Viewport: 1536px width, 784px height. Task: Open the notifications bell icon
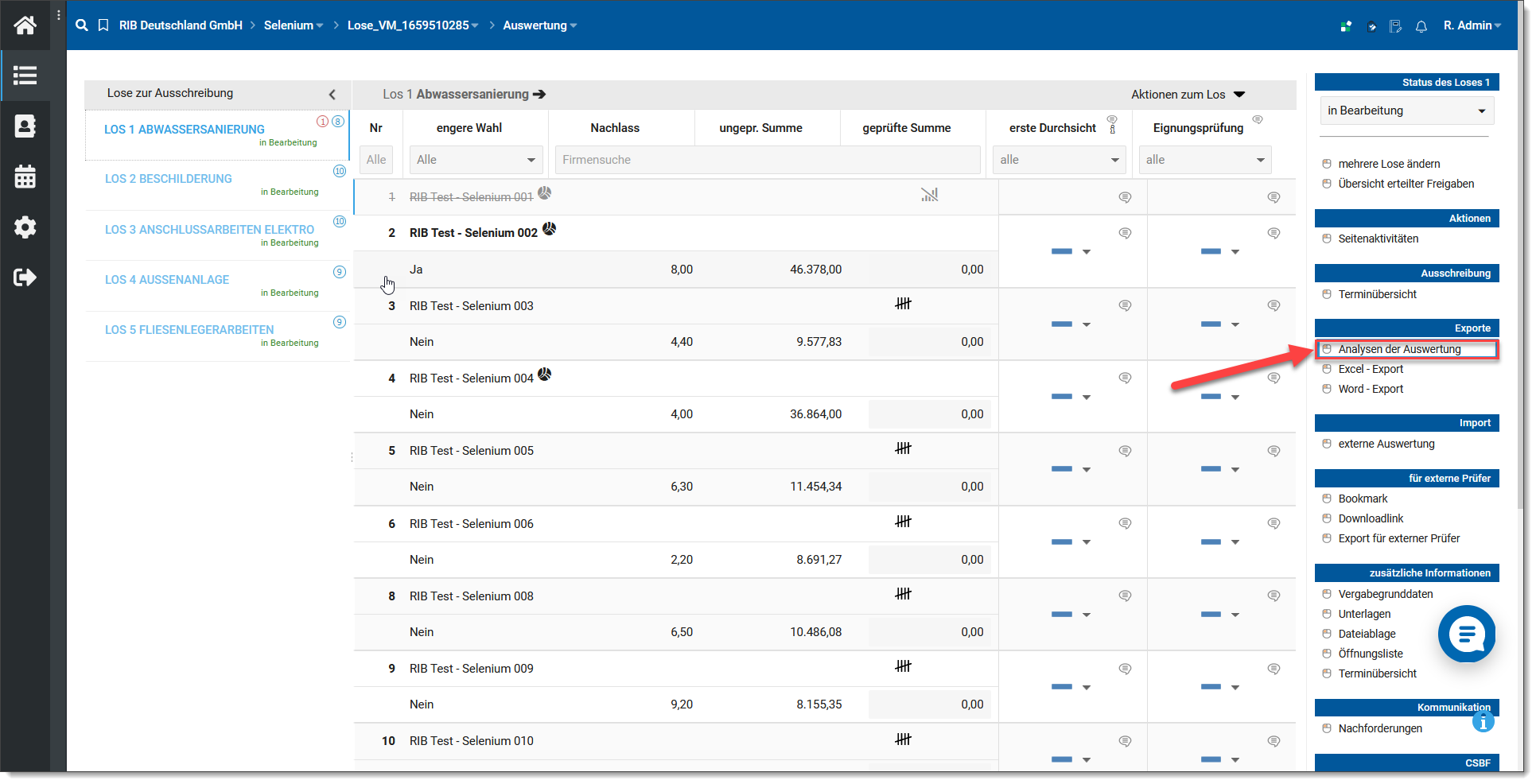[x=1421, y=26]
